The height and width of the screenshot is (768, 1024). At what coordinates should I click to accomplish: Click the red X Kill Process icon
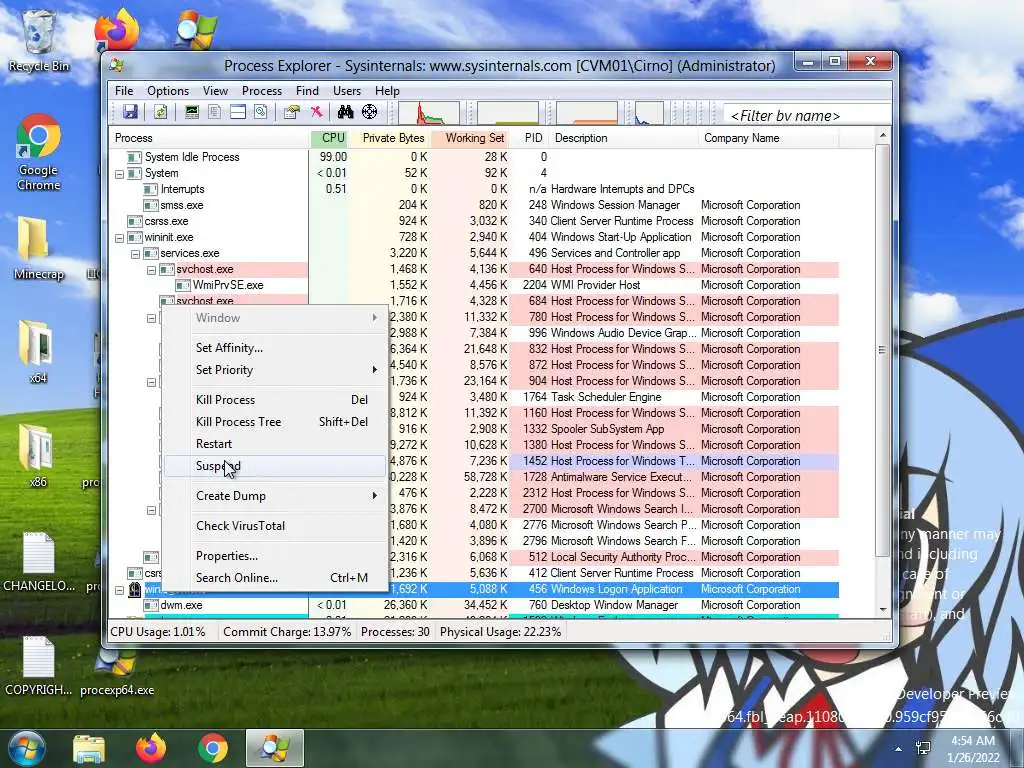click(x=316, y=112)
